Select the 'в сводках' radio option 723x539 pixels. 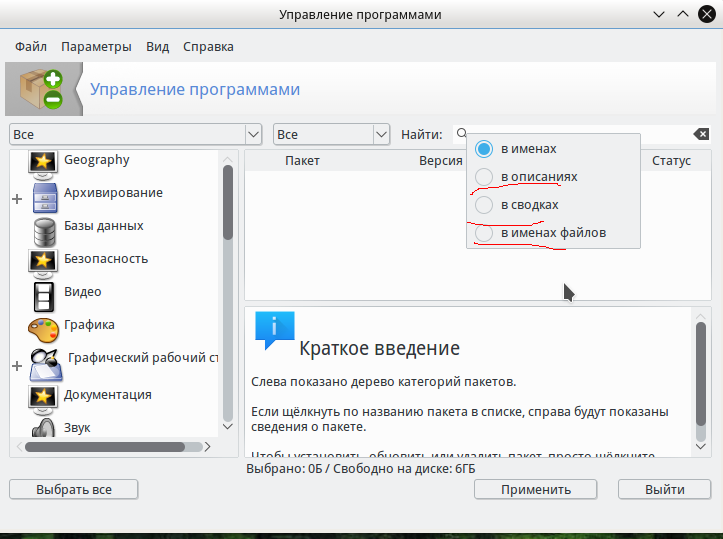484,205
